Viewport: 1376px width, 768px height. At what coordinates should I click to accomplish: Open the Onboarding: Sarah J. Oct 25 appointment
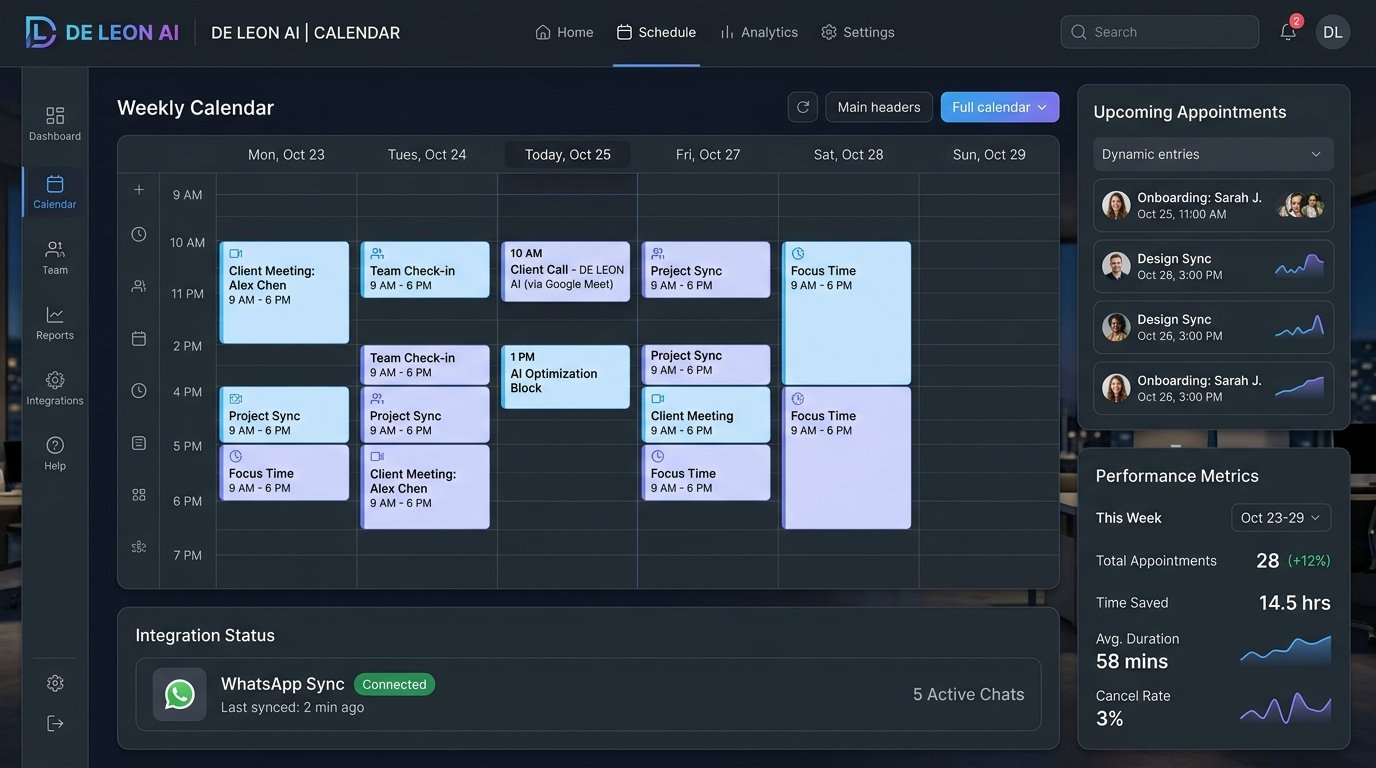click(1213, 206)
